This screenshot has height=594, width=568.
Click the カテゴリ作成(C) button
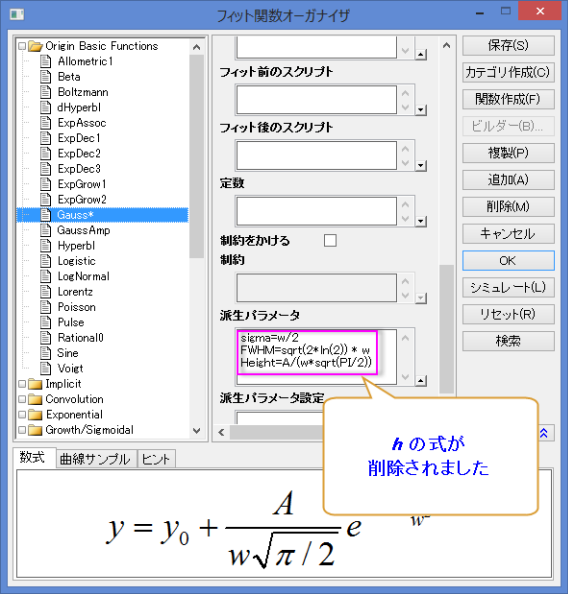(508, 72)
